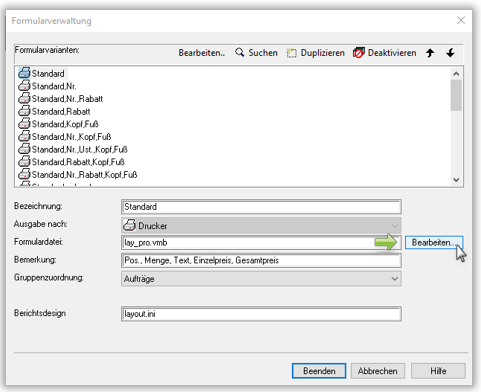The height and width of the screenshot is (392, 481).
Task: Click the Abbrechen button
Action: click(x=378, y=371)
